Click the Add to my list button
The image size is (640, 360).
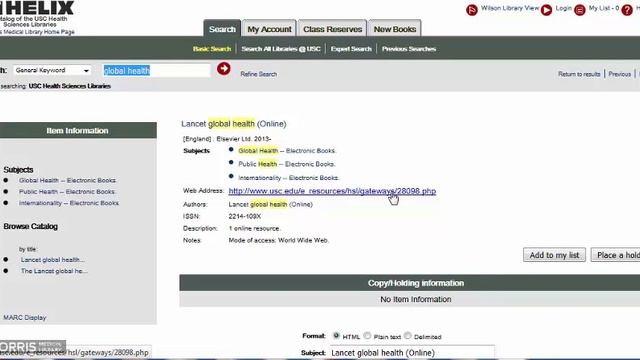[x=554, y=255]
